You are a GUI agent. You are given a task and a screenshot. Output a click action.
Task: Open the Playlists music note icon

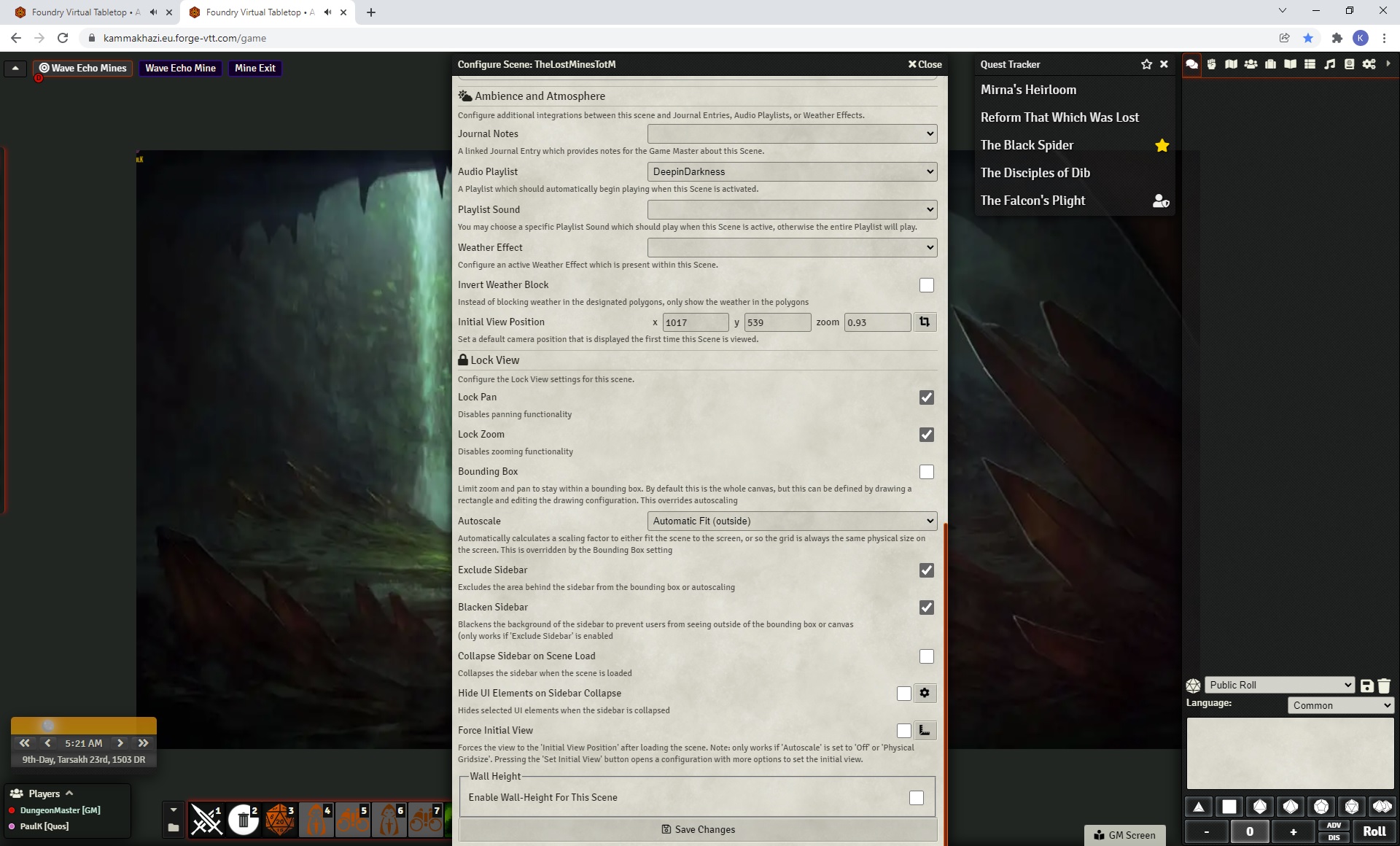(x=1329, y=64)
